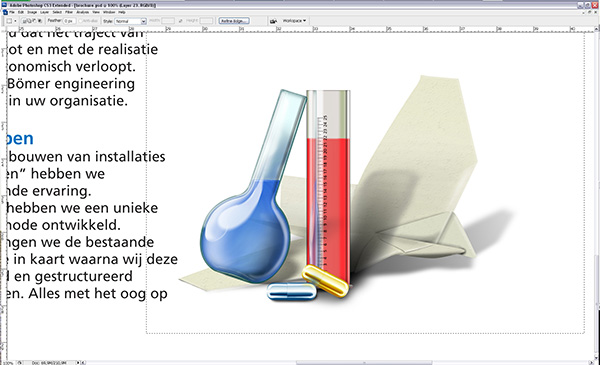Click the zoom percentage field in status bar
600x365 pixels.
(8, 363)
